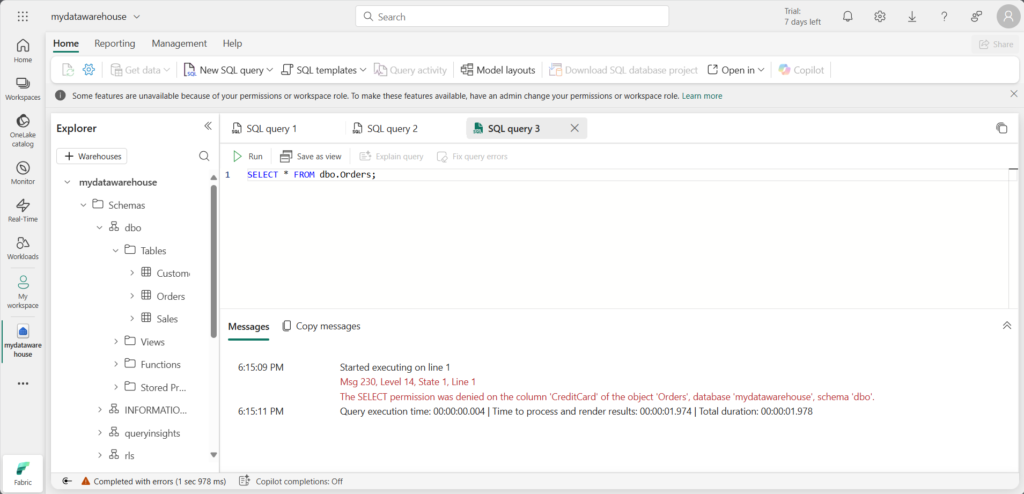The height and width of the screenshot is (494, 1024).
Task: Collapse the dbo schema tree node
Action: pos(100,228)
